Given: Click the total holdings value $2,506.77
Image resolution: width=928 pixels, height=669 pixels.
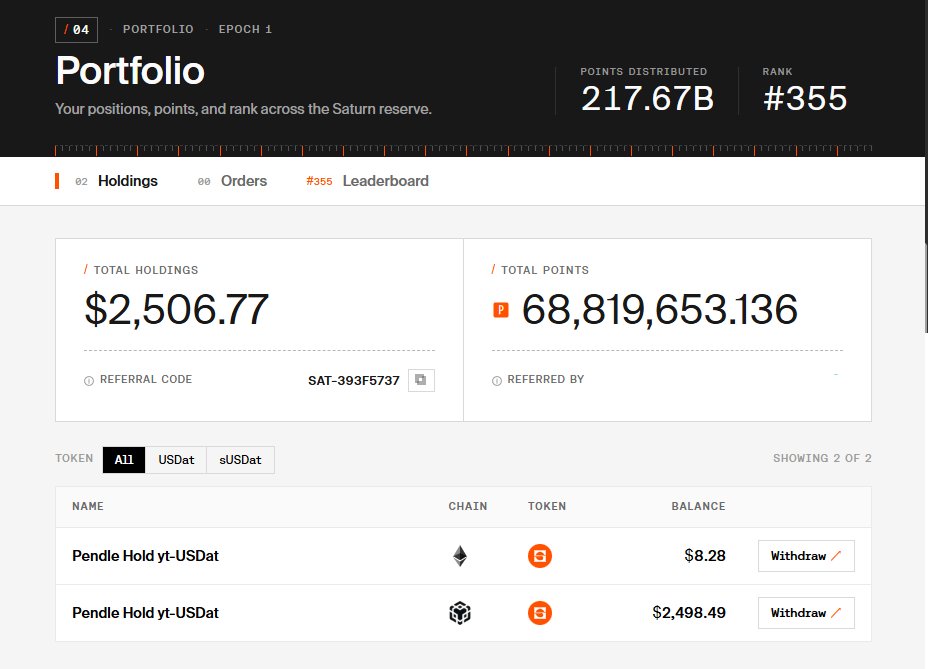Looking at the screenshot, I should 176,310.
